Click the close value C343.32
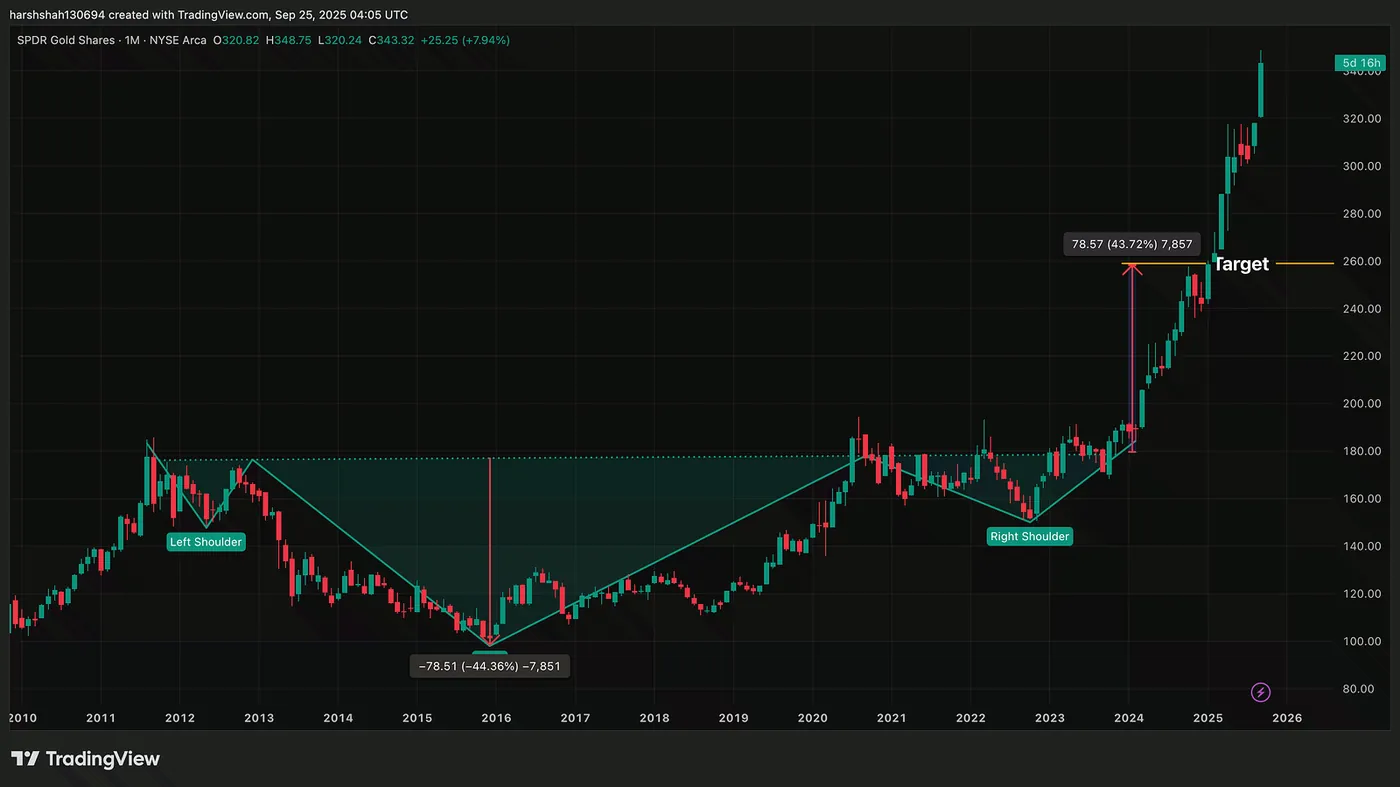1400x787 pixels. click(393, 40)
